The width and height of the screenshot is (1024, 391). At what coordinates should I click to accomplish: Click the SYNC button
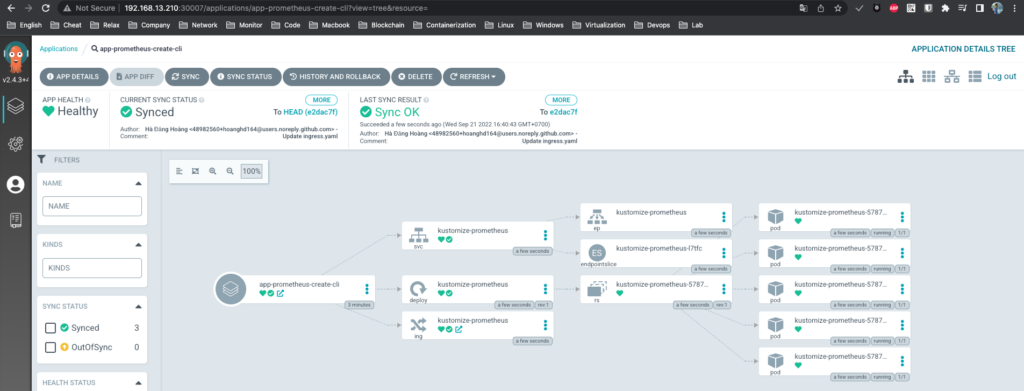(x=186, y=76)
